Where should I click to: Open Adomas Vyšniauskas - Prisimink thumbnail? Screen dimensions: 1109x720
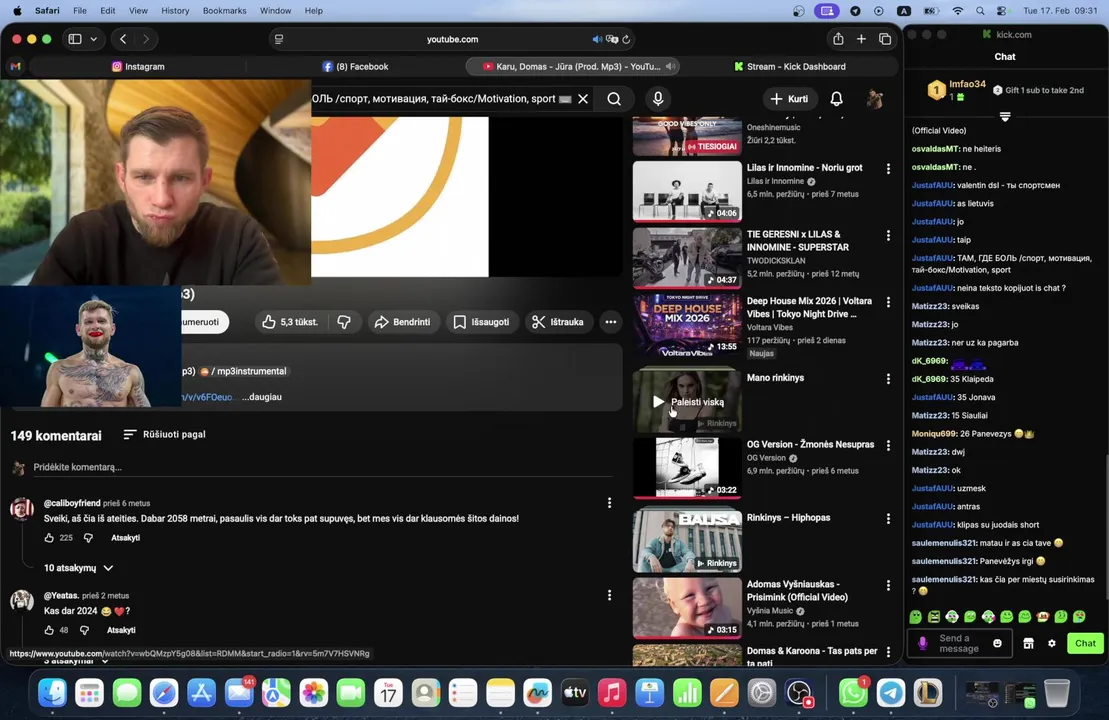(687, 608)
